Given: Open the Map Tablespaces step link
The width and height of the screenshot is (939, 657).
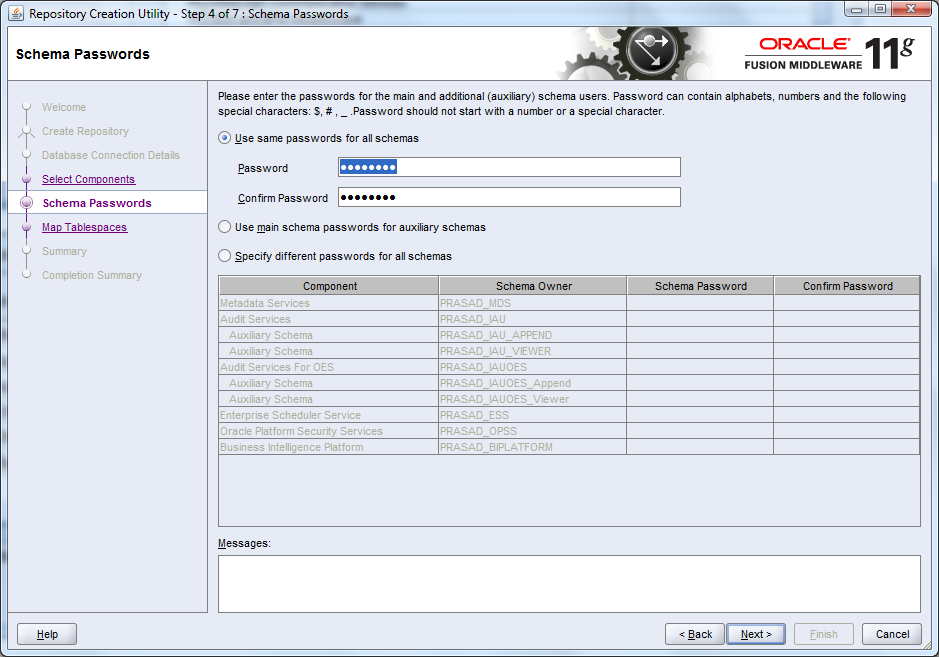Looking at the screenshot, I should [84, 227].
